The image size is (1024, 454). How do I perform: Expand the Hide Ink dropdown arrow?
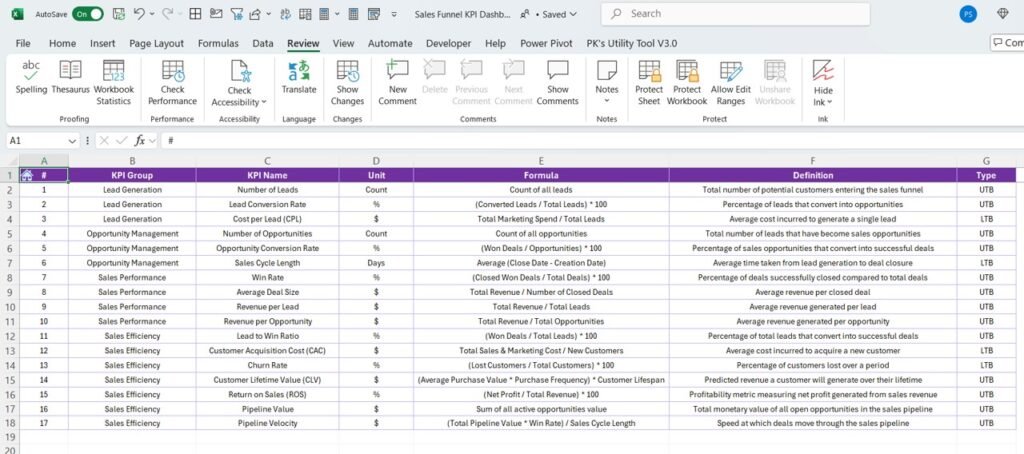point(830,102)
